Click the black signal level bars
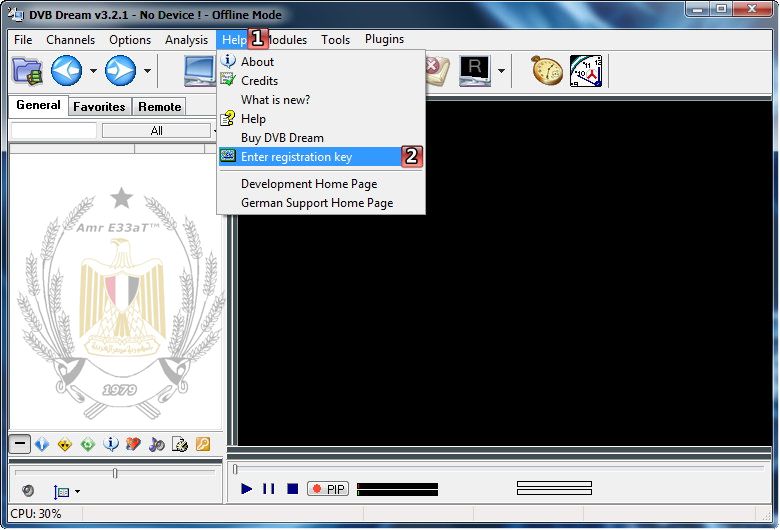 click(397, 489)
